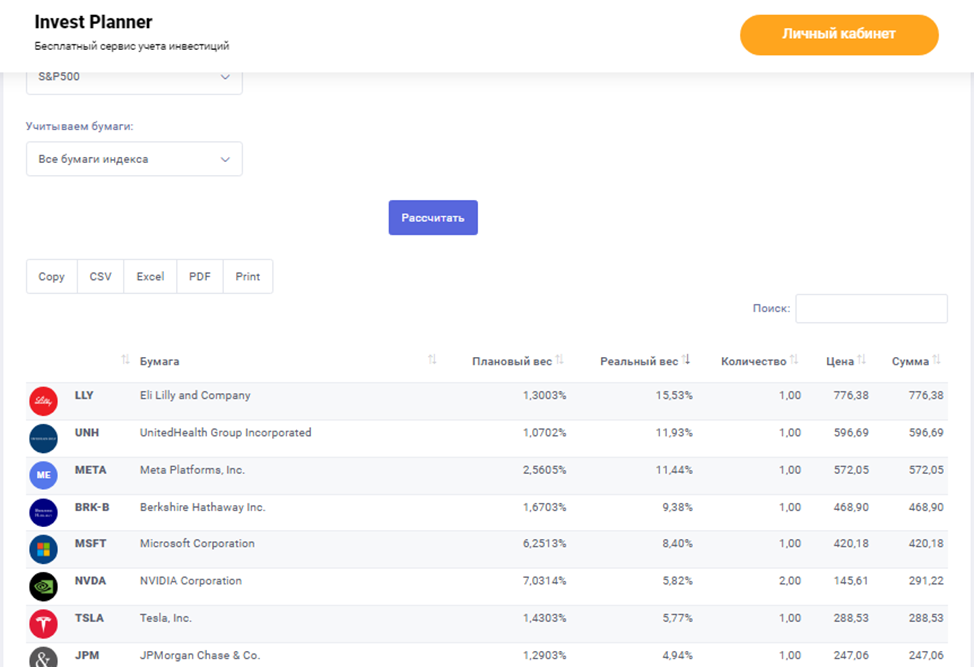Sort by the Сумма column arrows
This screenshot has width=974, height=667.
[x=937, y=360]
